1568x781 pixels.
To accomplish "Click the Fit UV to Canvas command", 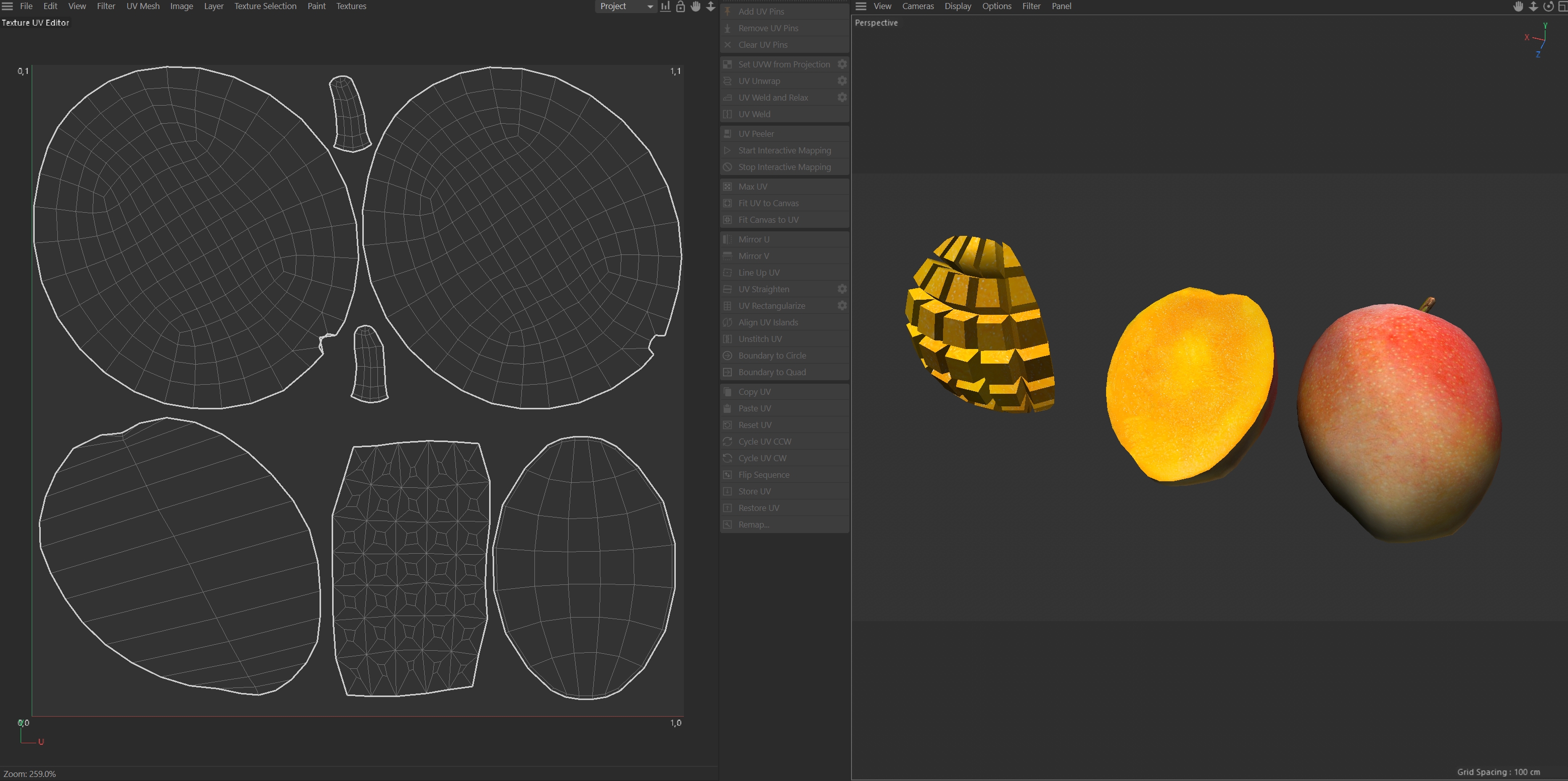I will [768, 203].
